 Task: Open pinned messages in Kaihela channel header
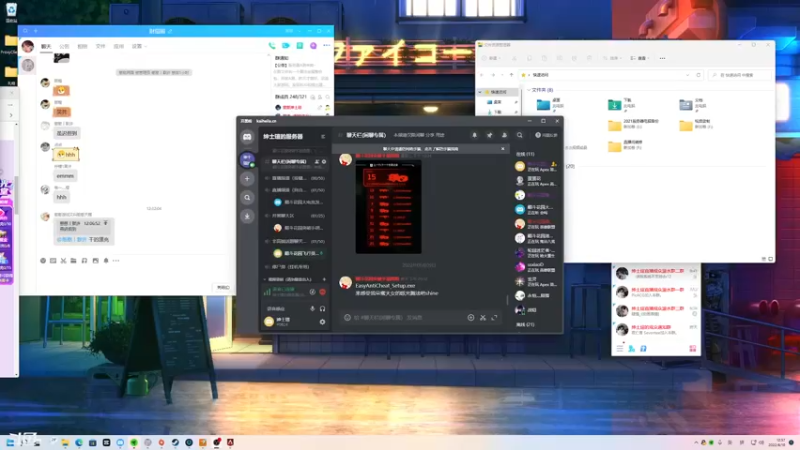489,135
